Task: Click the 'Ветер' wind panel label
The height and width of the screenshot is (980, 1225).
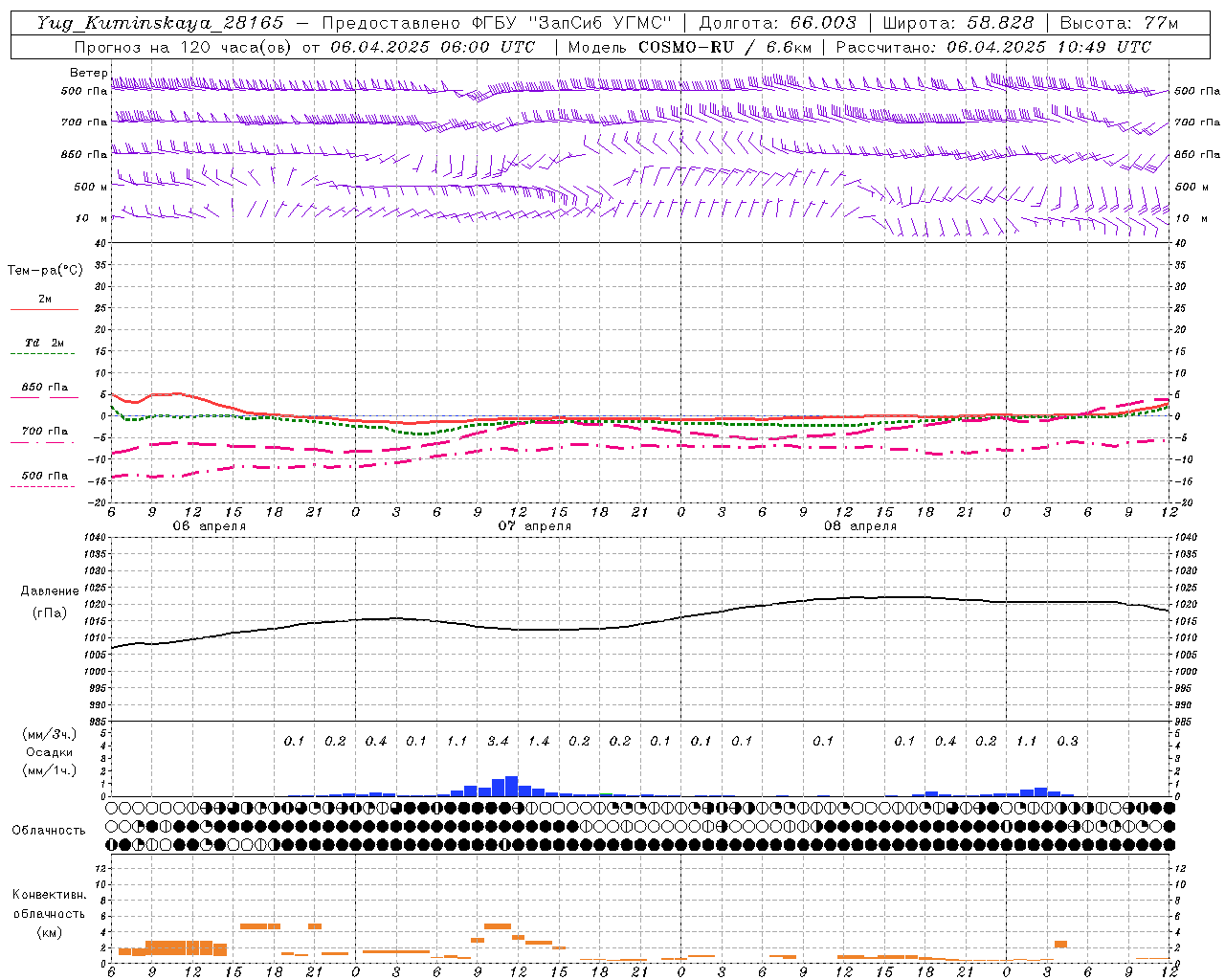Action: click(88, 73)
